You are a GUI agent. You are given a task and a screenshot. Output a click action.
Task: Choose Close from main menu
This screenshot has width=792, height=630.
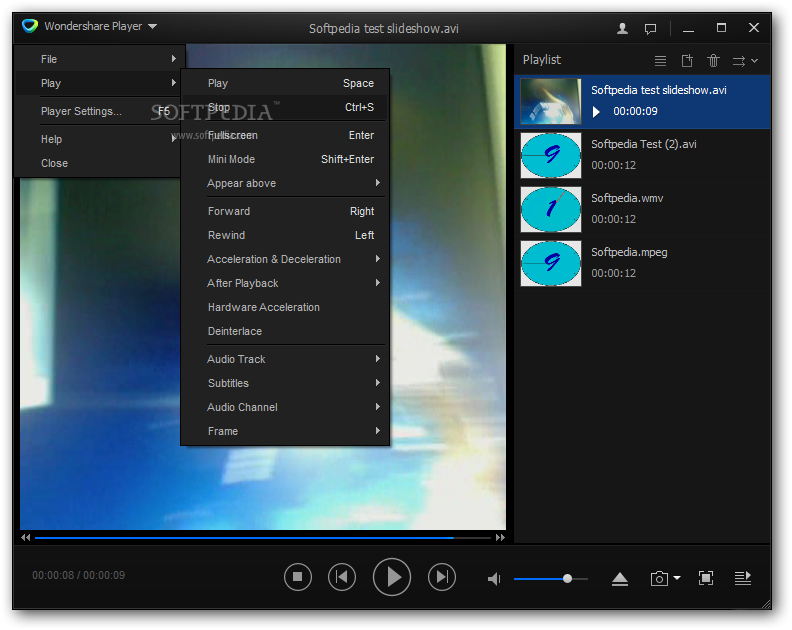[99, 163]
